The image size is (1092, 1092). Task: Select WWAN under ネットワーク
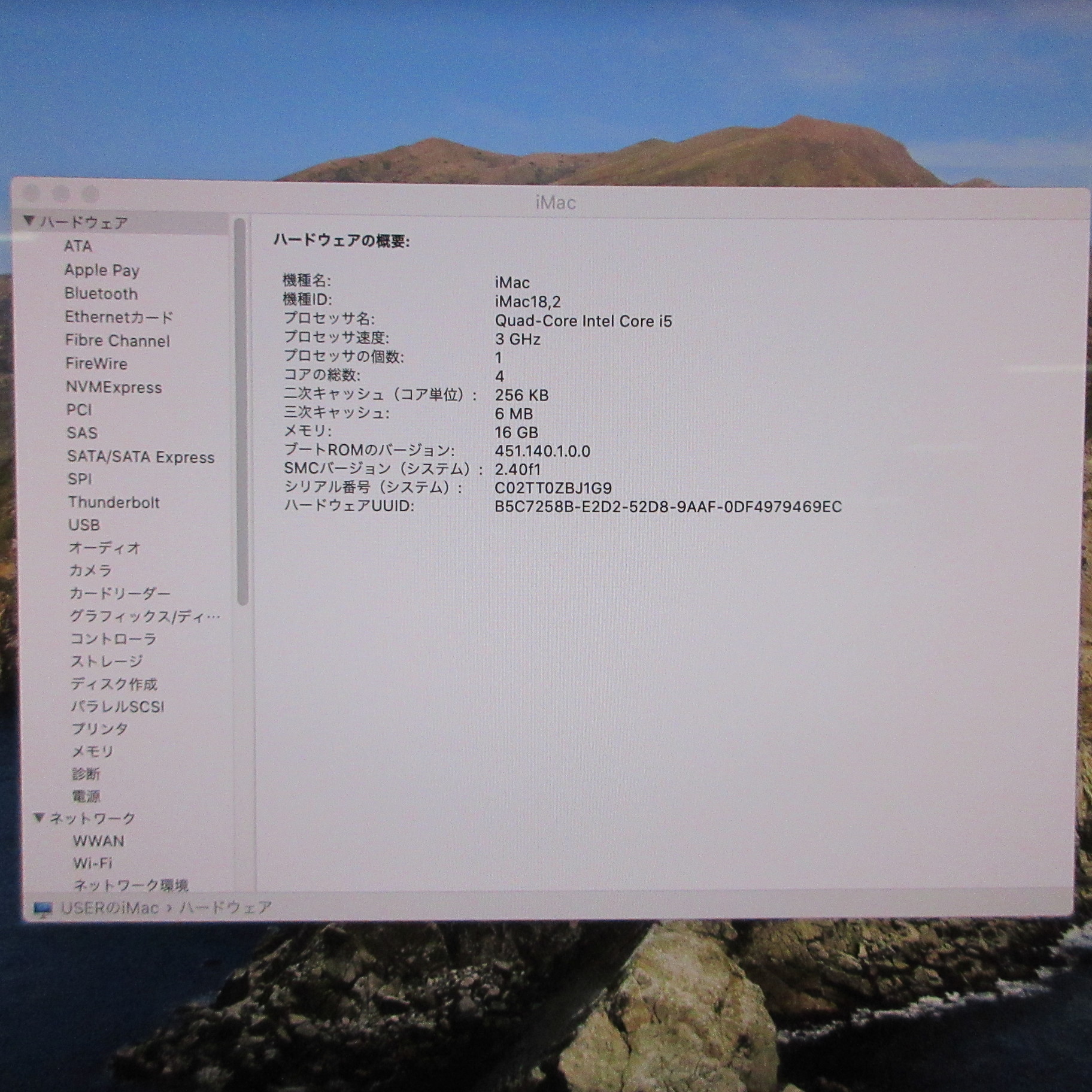click(99, 841)
